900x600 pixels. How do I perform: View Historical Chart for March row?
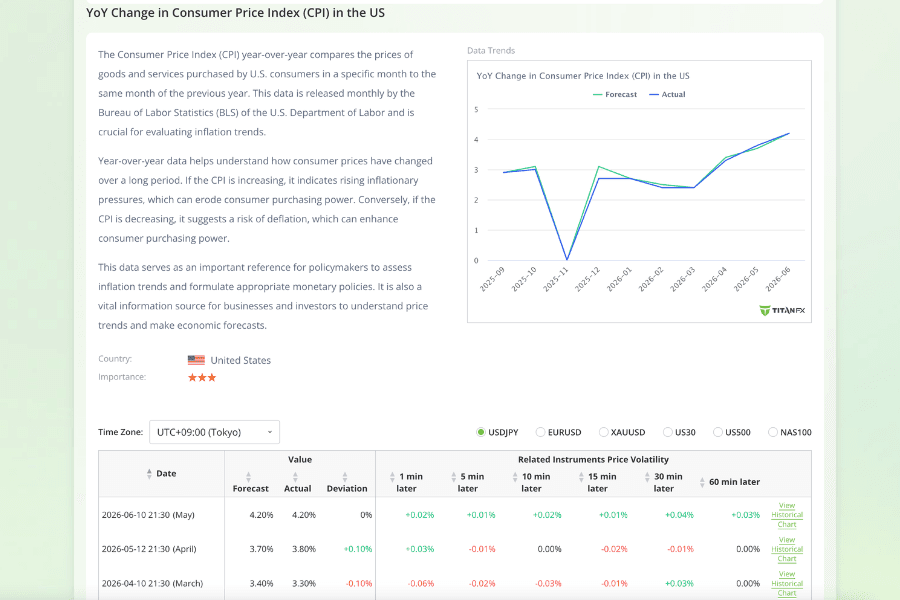click(x=787, y=584)
